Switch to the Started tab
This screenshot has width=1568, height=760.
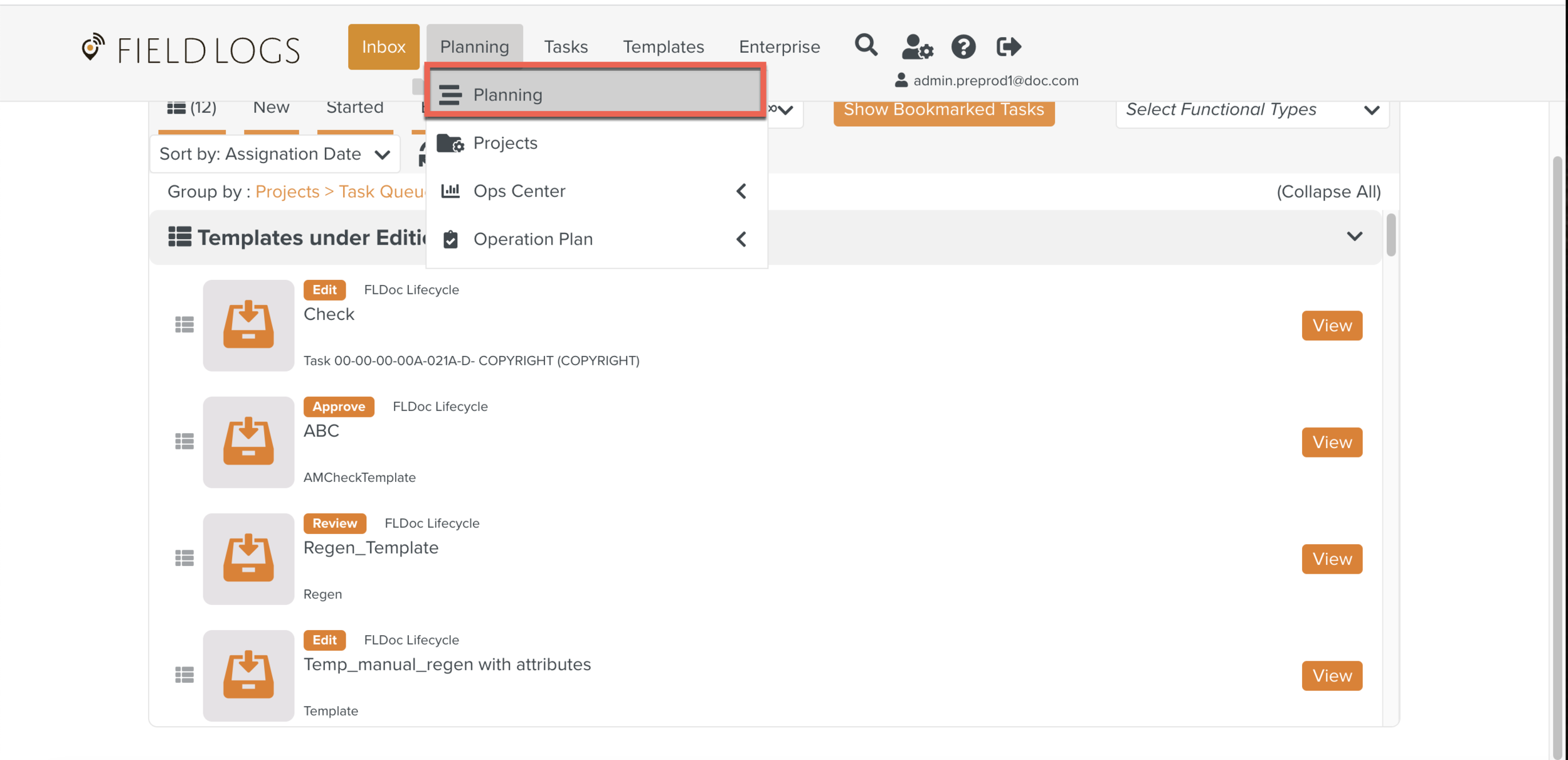pos(354,108)
